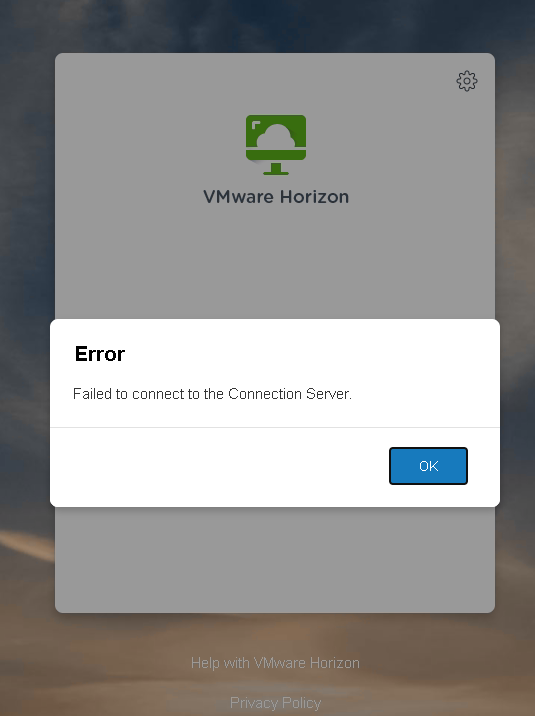Click the word VMware in the product title
This screenshot has height=716, width=535.
coord(238,197)
